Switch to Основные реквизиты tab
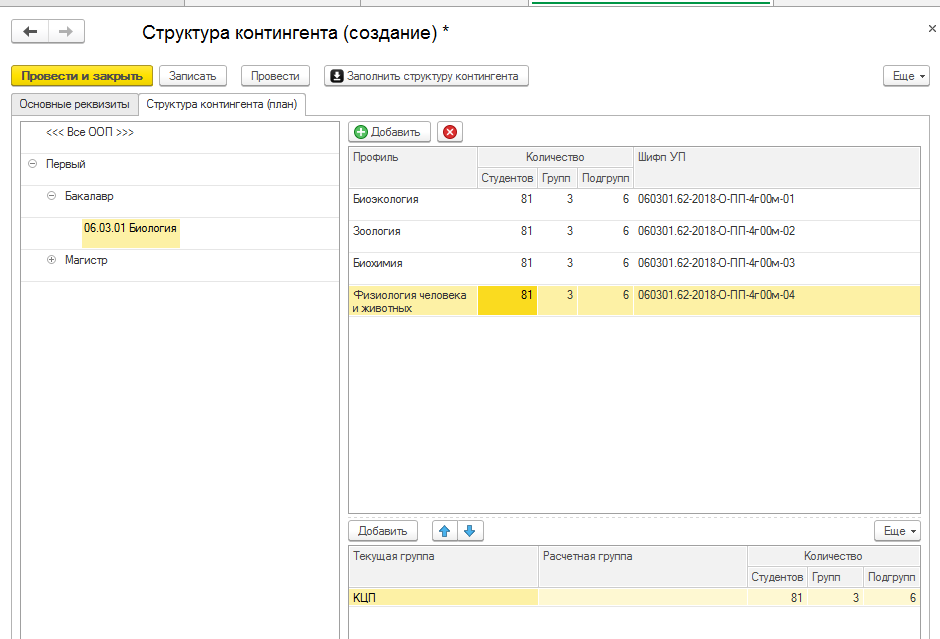Viewport: 940px width, 639px height. (x=74, y=104)
